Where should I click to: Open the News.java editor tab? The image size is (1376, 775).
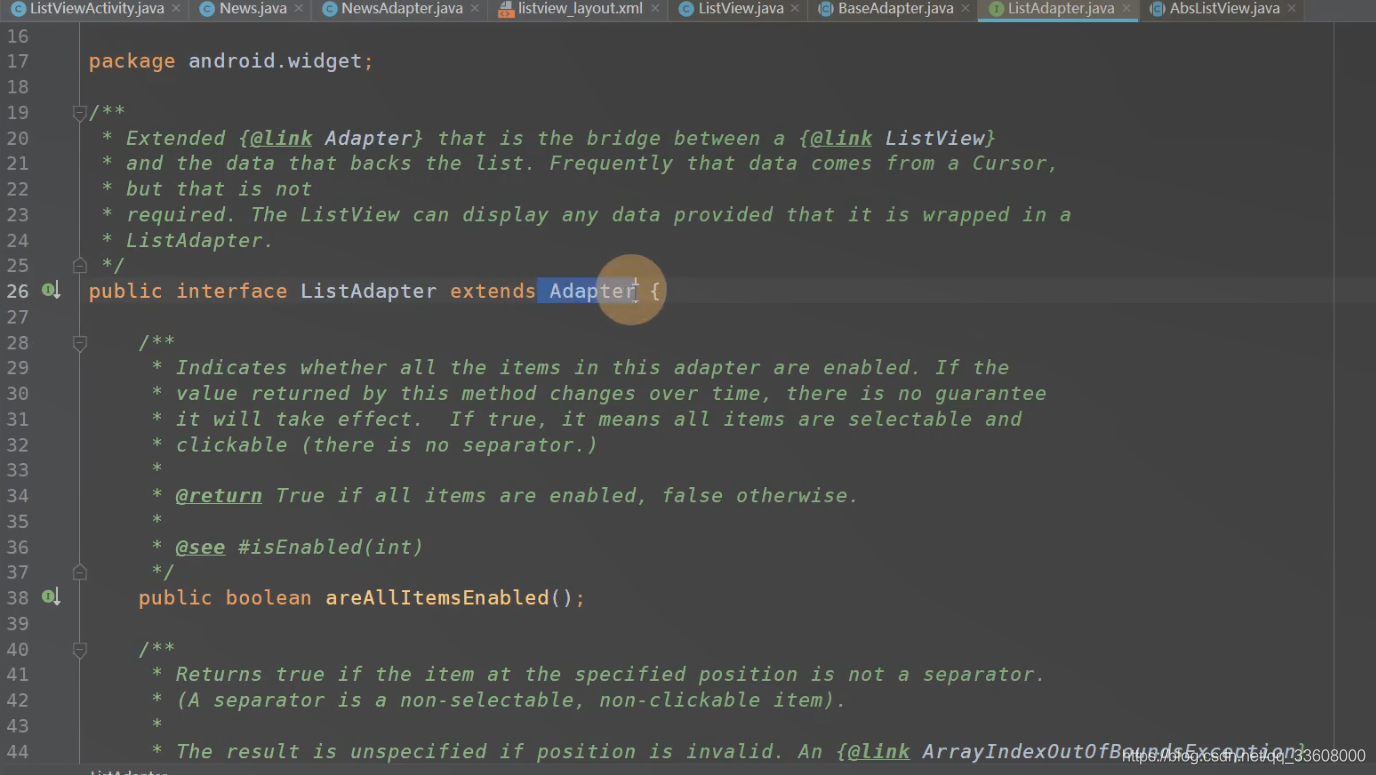(253, 8)
